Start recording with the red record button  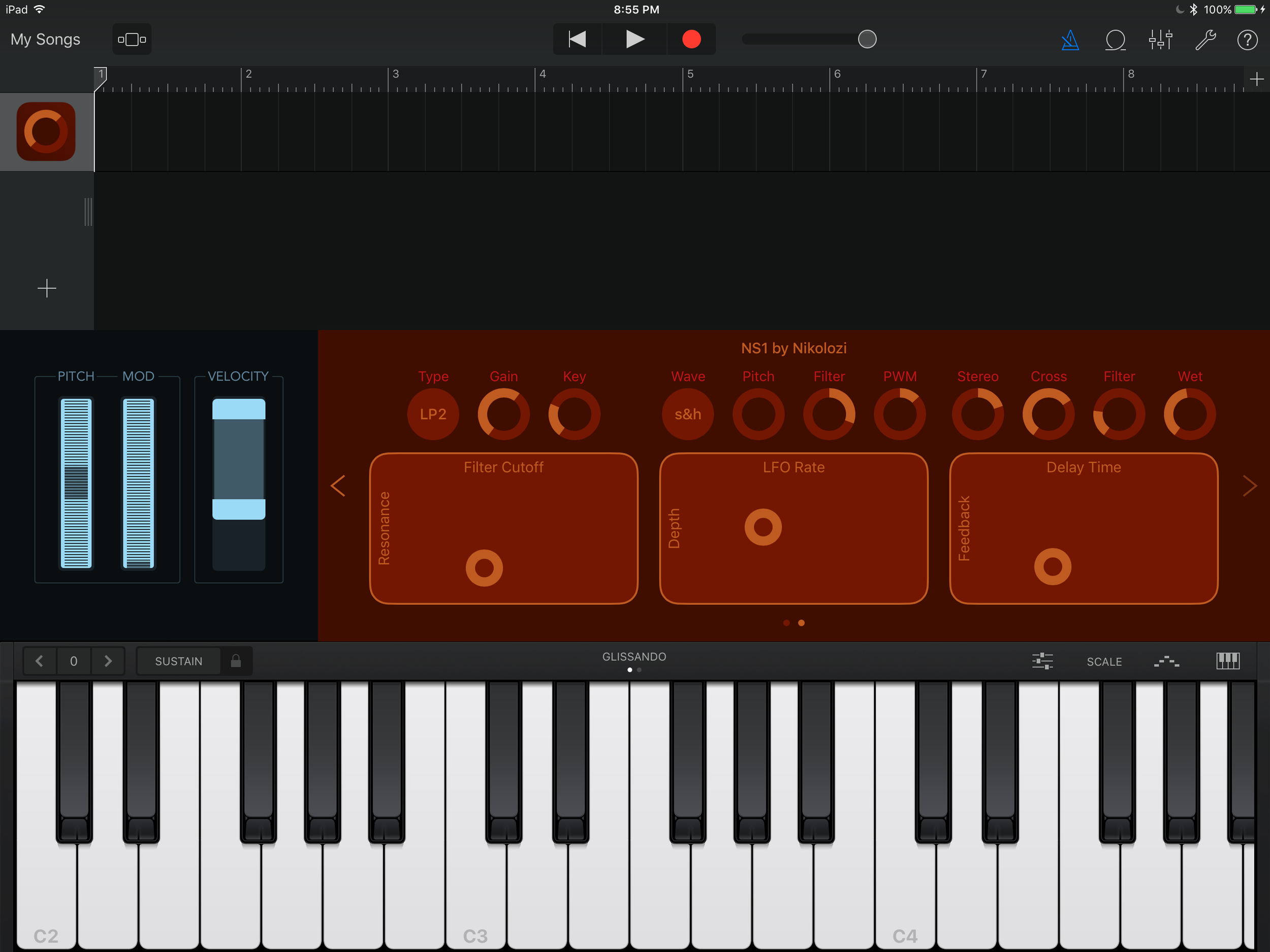(691, 39)
